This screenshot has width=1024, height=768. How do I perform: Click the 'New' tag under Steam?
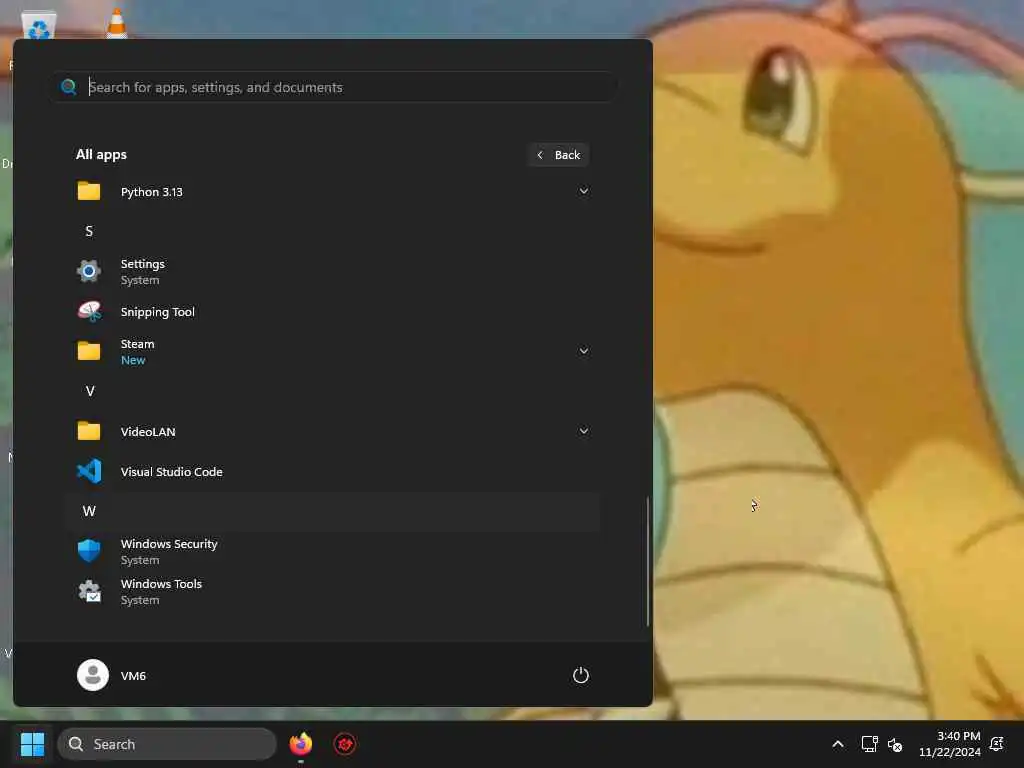pos(133,360)
